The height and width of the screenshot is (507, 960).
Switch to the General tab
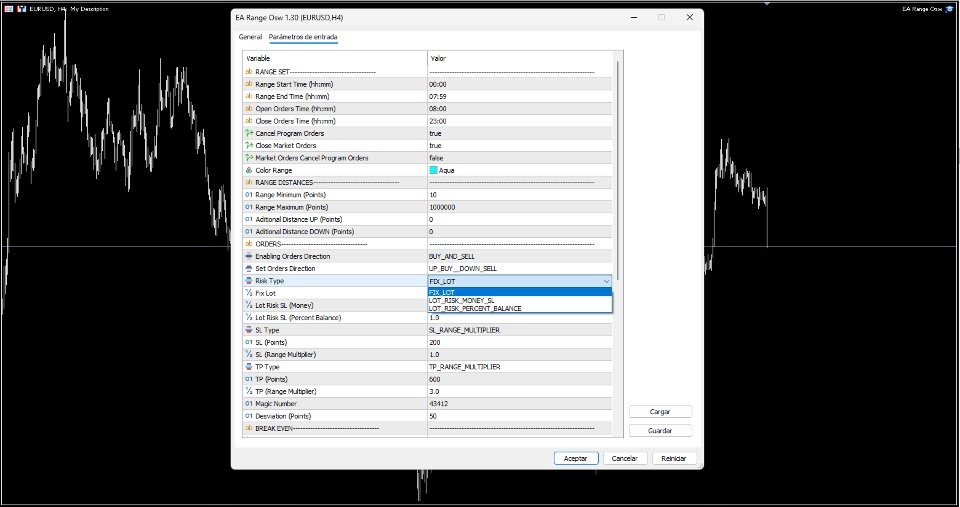click(x=250, y=37)
